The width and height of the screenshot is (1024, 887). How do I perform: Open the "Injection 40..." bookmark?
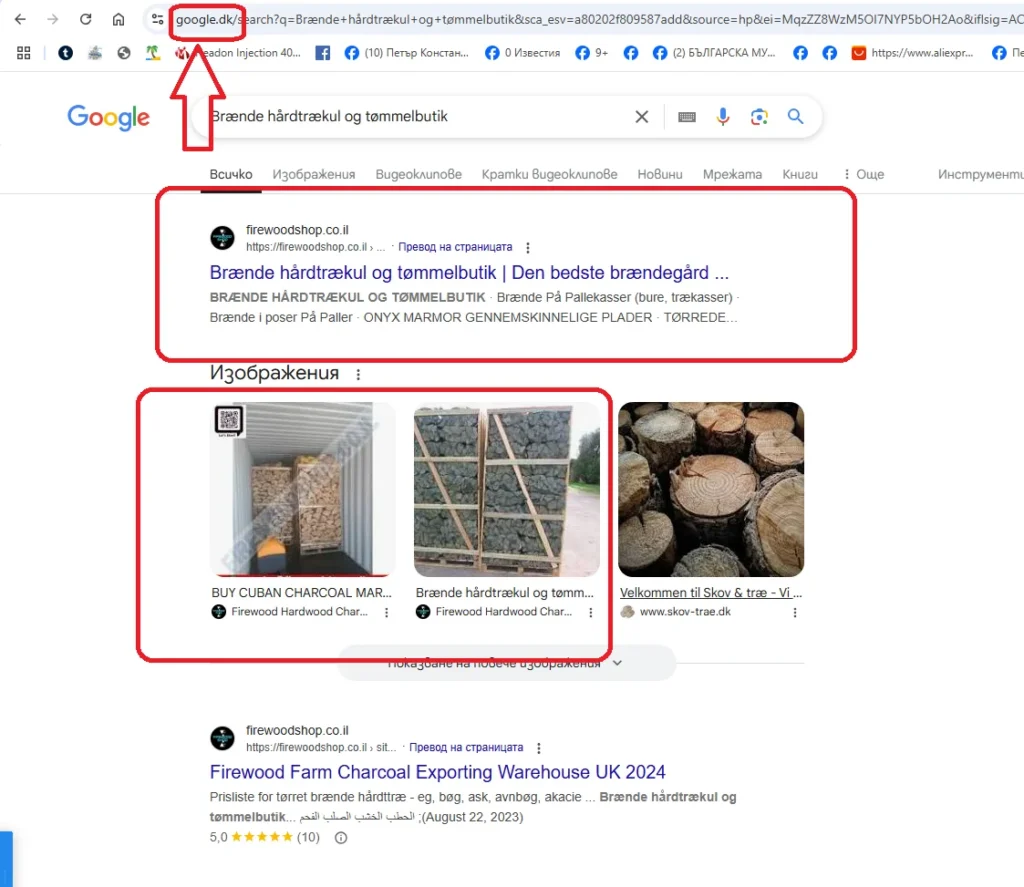click(238, 53)
